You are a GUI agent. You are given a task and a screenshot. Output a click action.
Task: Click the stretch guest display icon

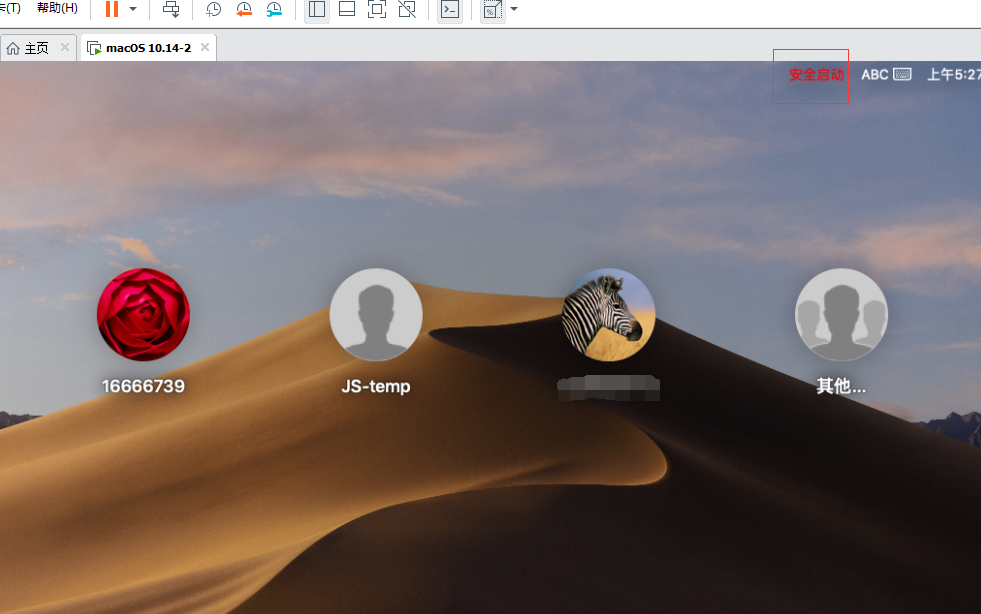tap(492, 9)
